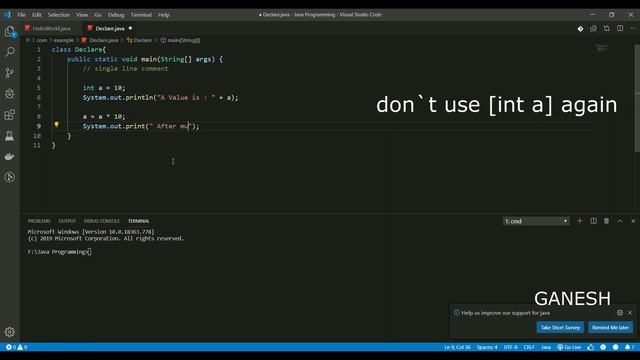This screenshot has height=360, width=640.
Task: Click the first round icon after the thumbs-up
Action: point(603,347)
